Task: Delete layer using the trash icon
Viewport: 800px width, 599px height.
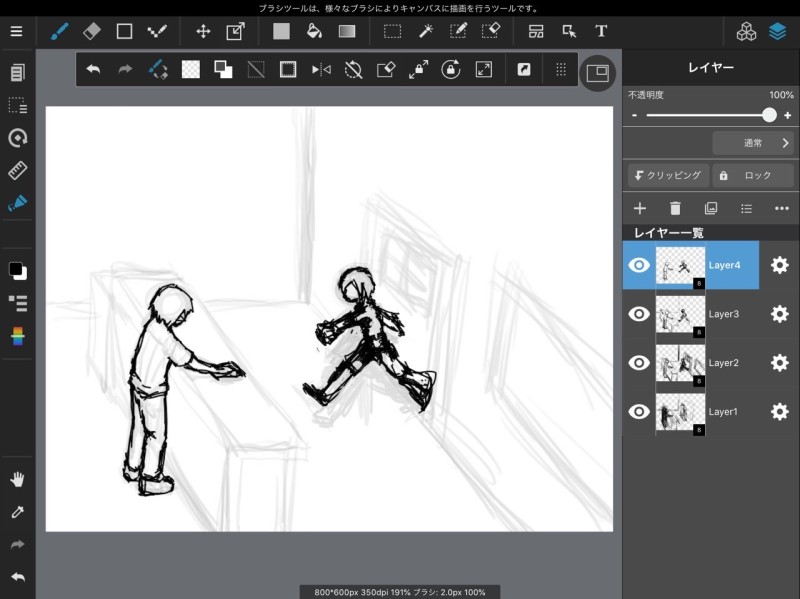Action: tap(675, 208)
